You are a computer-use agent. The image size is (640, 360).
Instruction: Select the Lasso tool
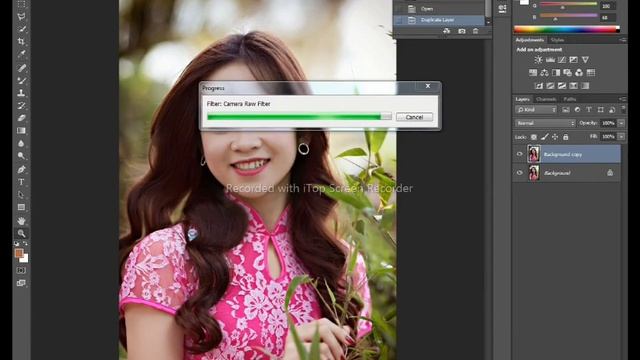(x=21, y=16)
